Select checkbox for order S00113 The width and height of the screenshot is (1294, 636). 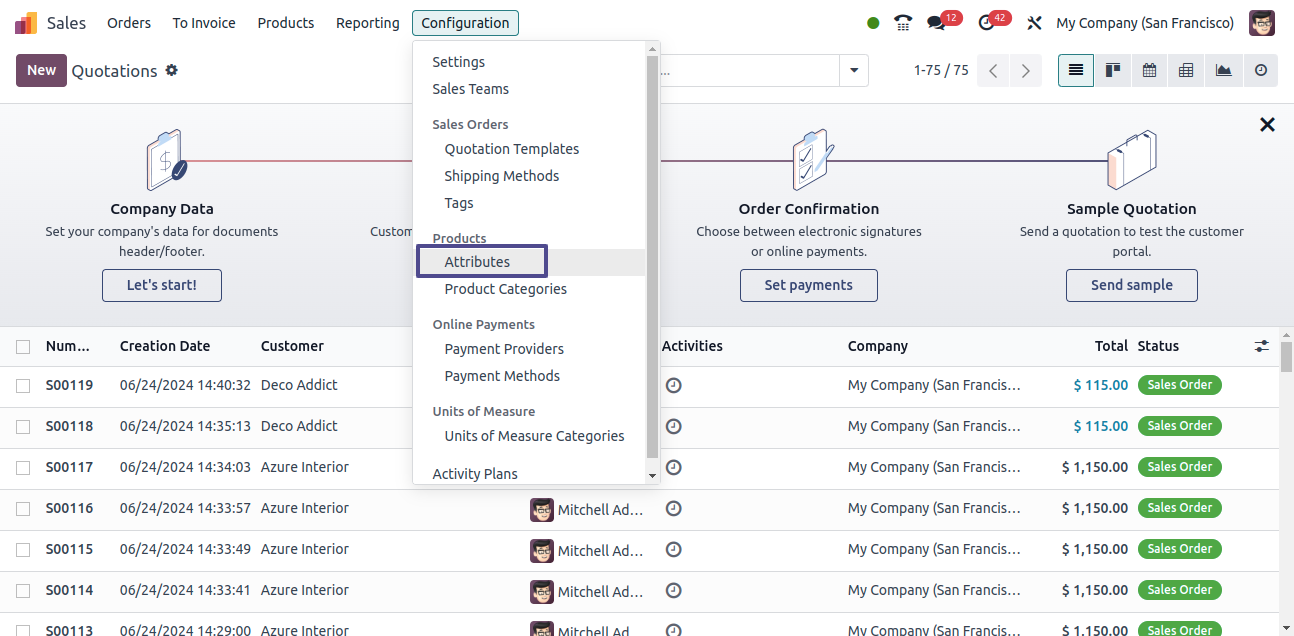tap(23, 630)
